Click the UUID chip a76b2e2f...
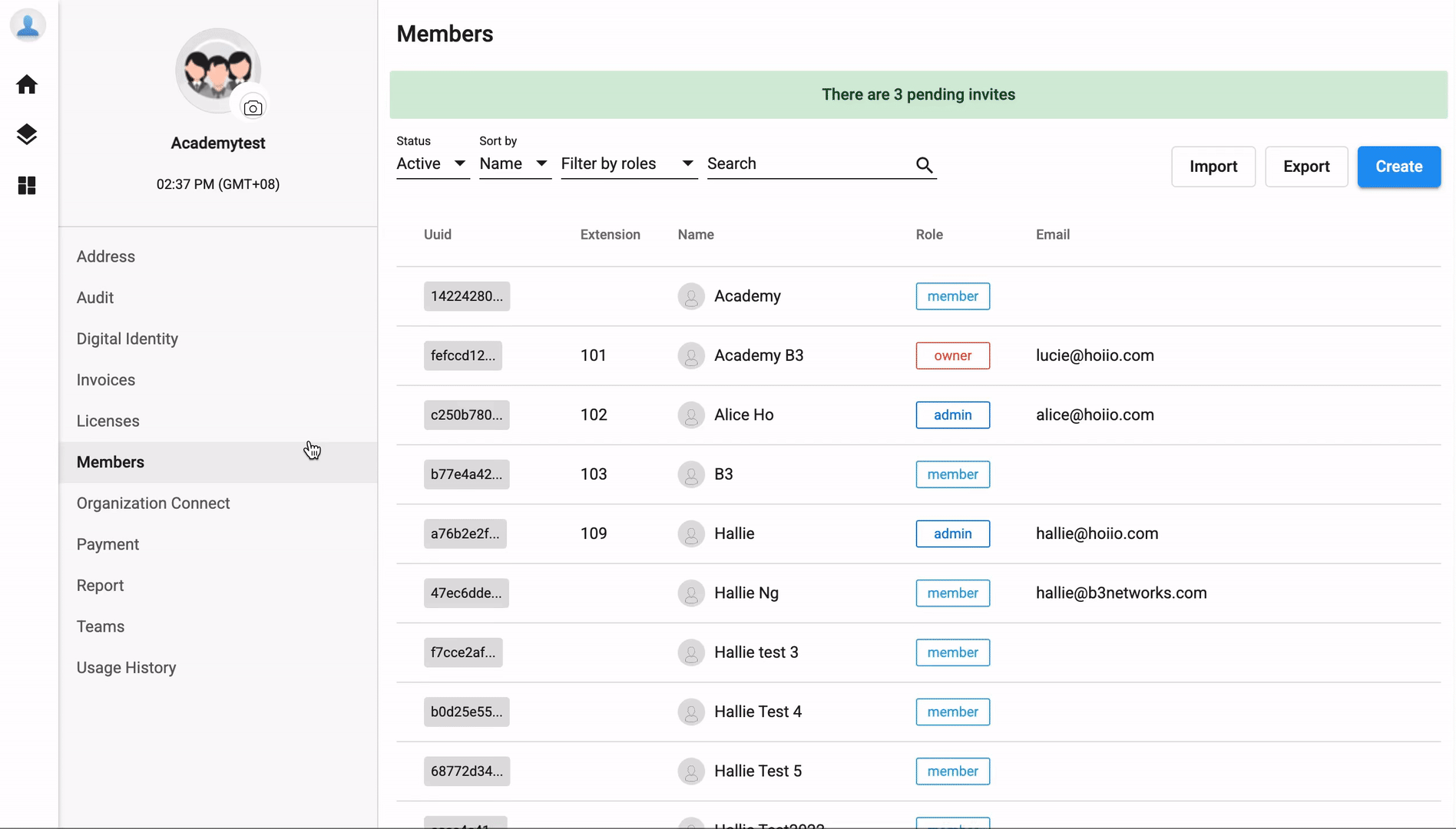The width and height of the screenshot is (1456, 829). [x=465, y=533]
